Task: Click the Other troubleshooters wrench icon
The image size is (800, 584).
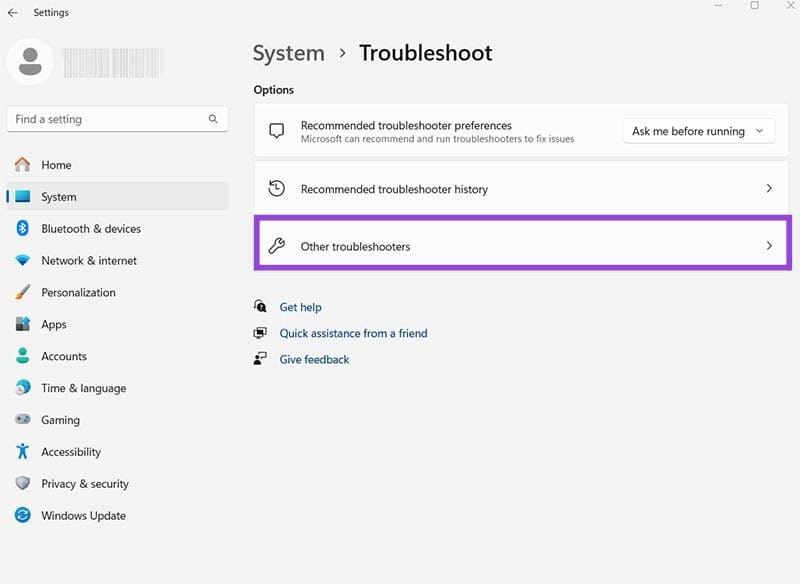Action: 277,246
